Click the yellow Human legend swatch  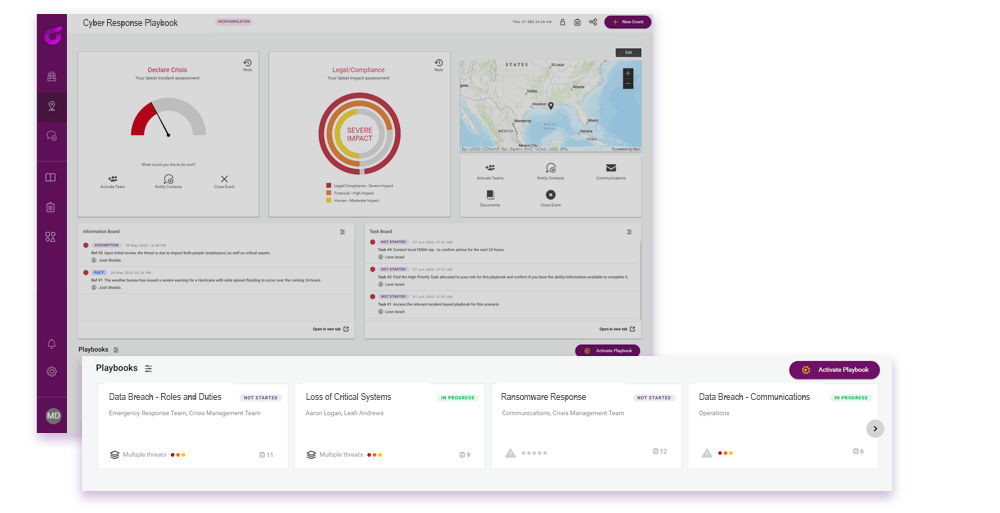(x=328, y=200)
